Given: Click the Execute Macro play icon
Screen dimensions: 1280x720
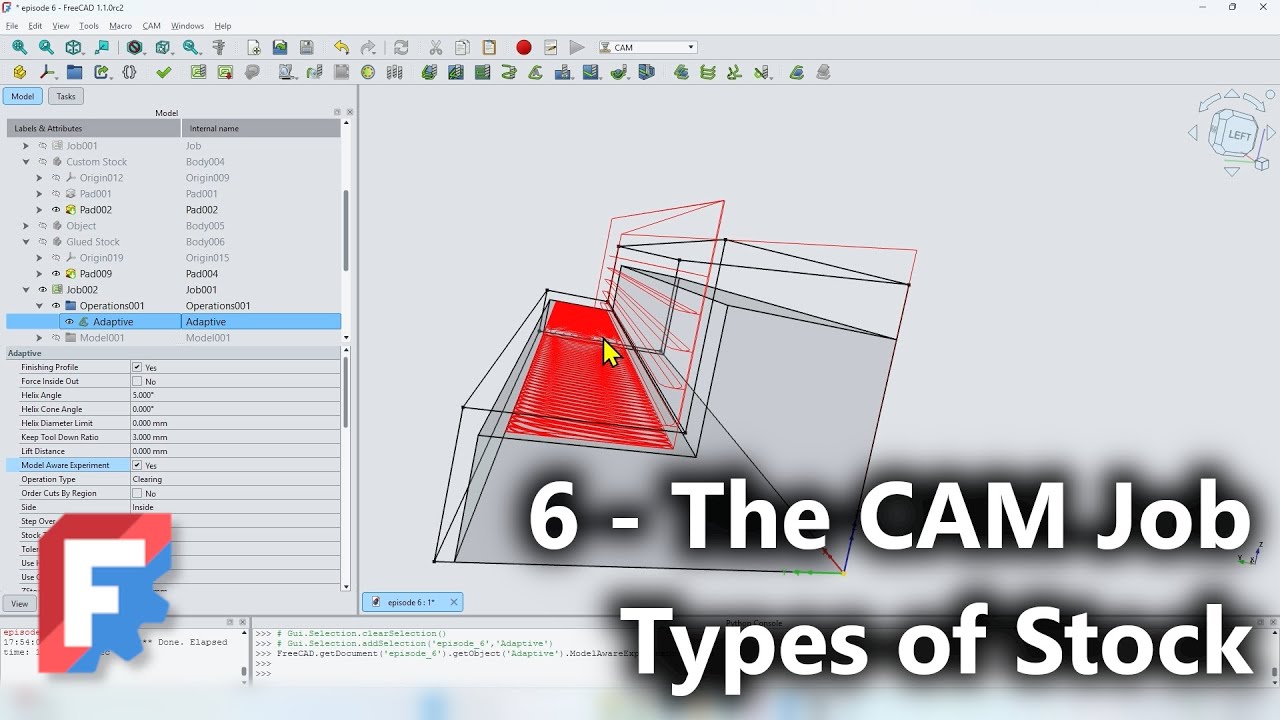Looking at the screenshot, I should click(x=577, y=47).
